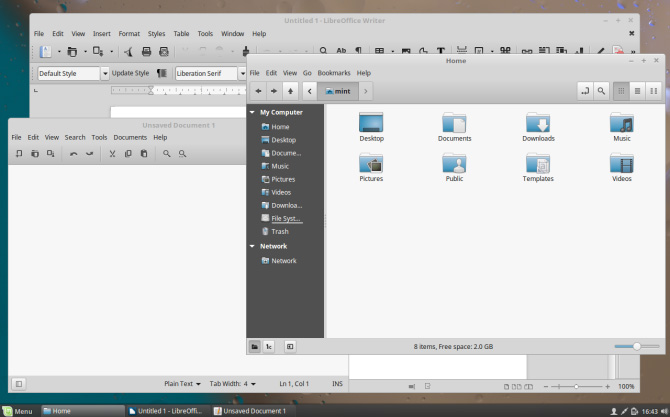Viewport: 670px width, 417px height.
Task: Go up to parent folder in file manager
Action: click(290, 91)
